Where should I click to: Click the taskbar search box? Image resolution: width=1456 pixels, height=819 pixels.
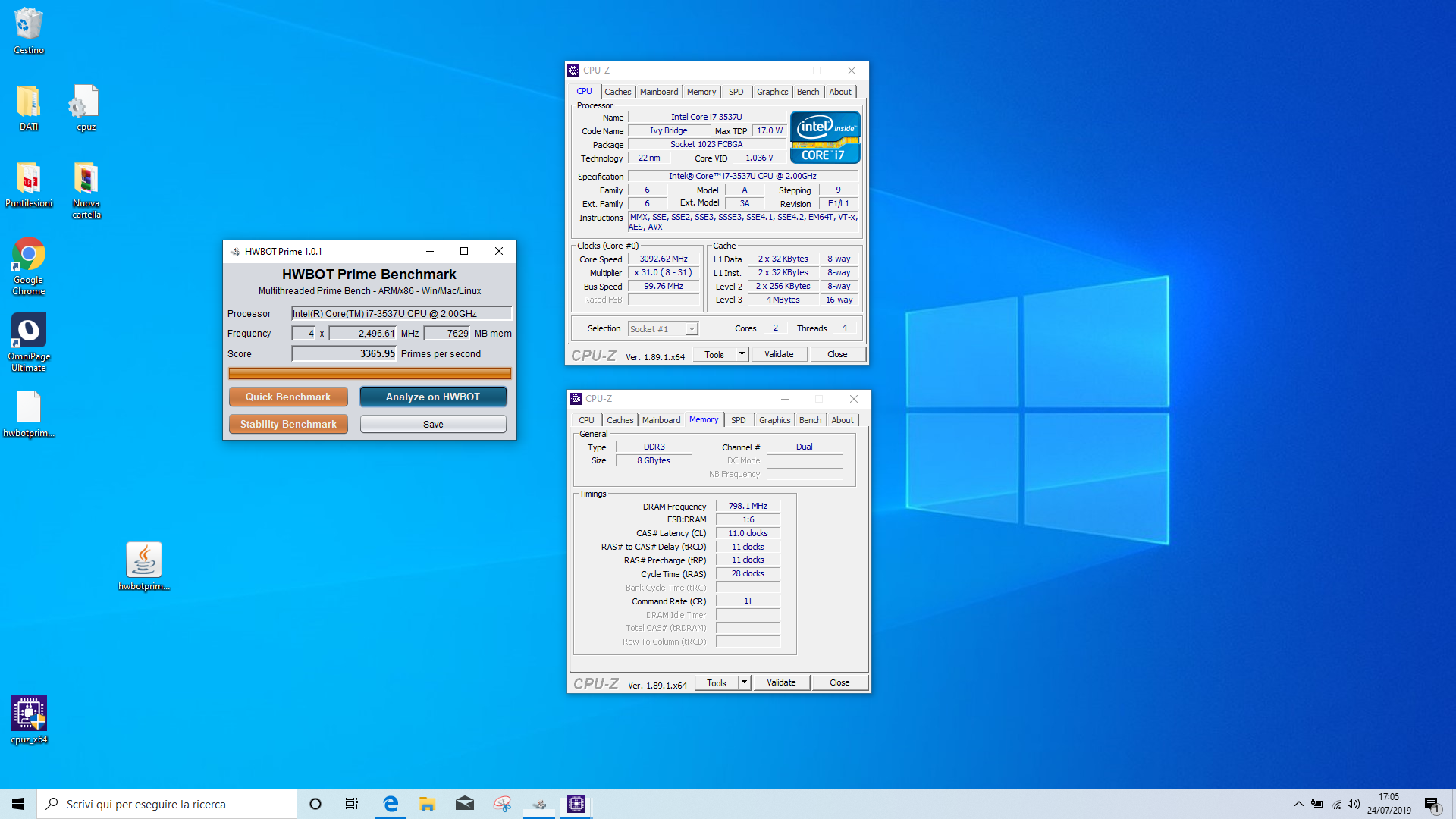pyautogui.click(x=167, y=804)
